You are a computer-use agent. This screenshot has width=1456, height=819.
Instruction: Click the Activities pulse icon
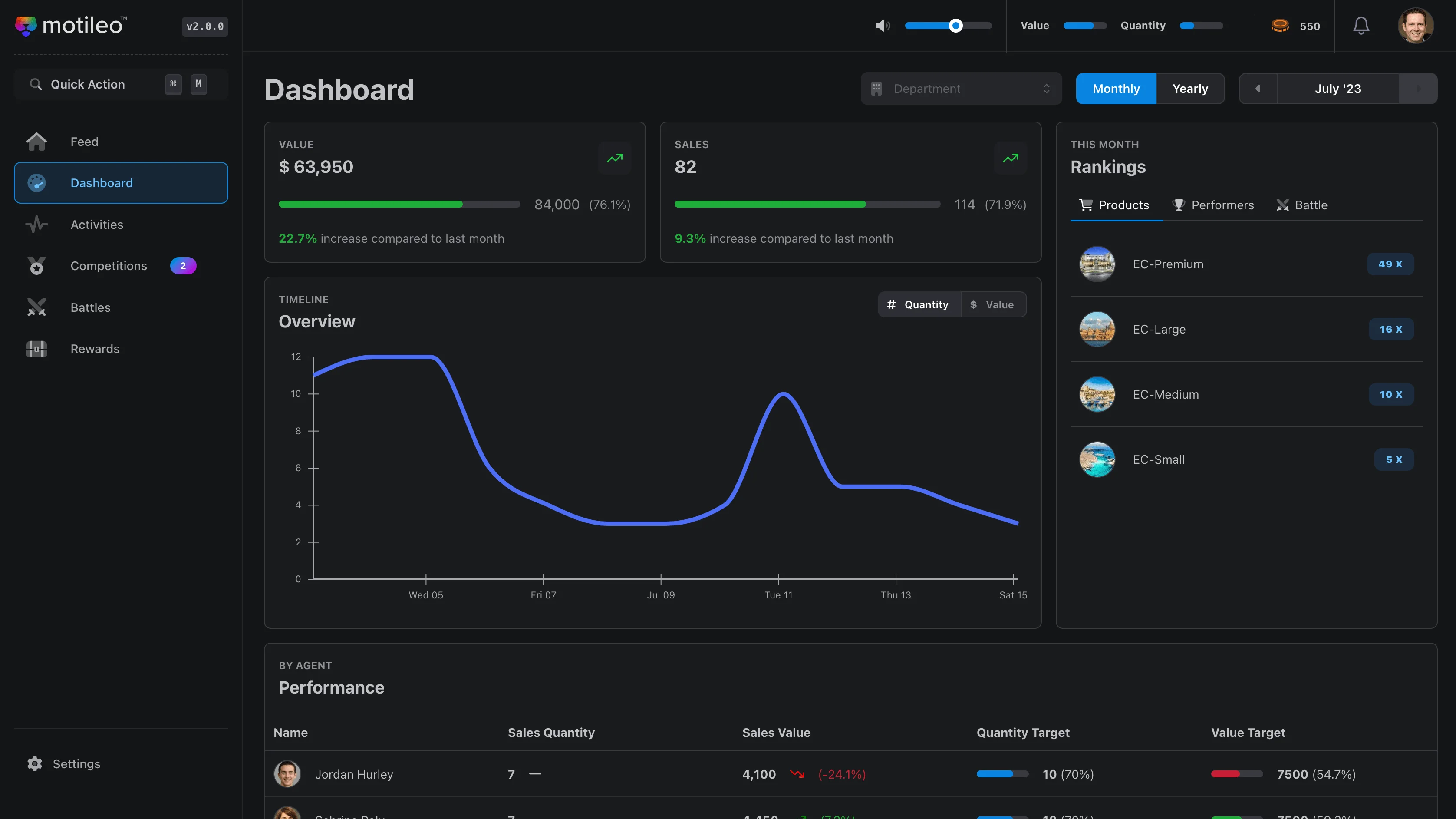click(x=37, y=225)
